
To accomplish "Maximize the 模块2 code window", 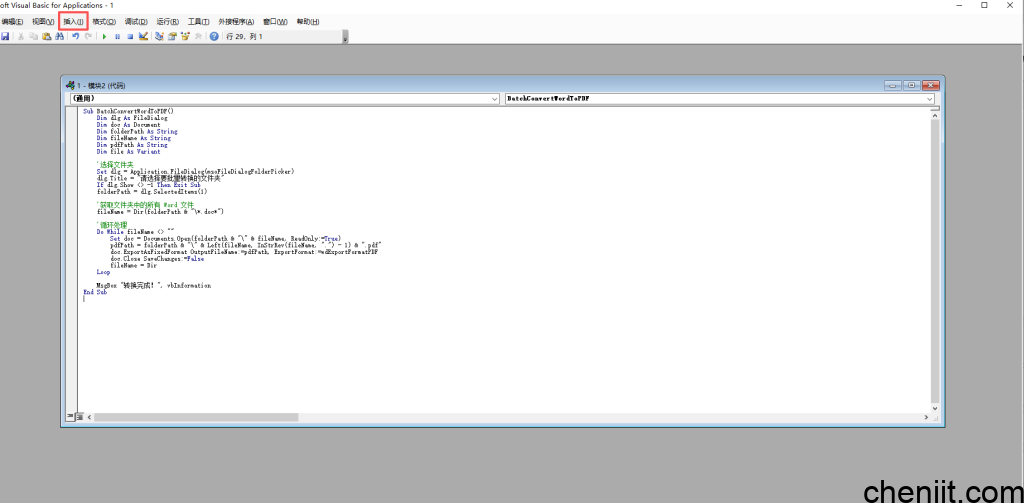I will pyautogui.click(x=911, y=85).
